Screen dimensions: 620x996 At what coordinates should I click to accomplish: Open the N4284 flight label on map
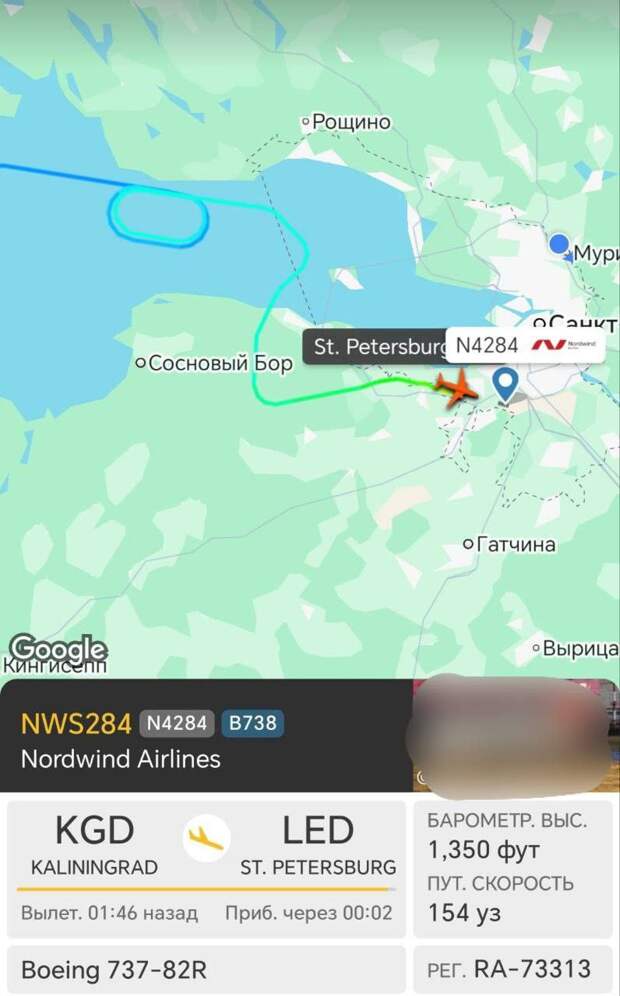[525, 346]
